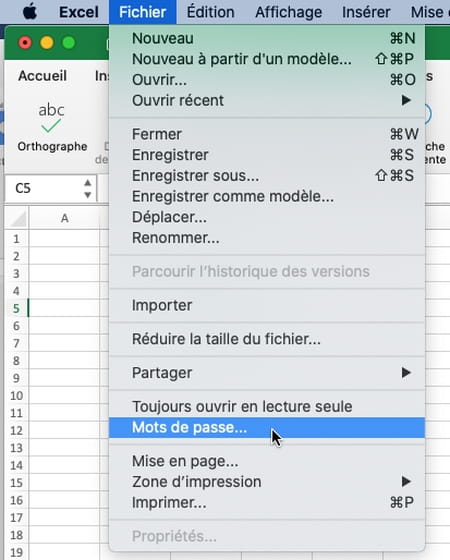The width and height of the screenshot is (450, 560).
Task: Select row 5 header
Action: point(16,308)
